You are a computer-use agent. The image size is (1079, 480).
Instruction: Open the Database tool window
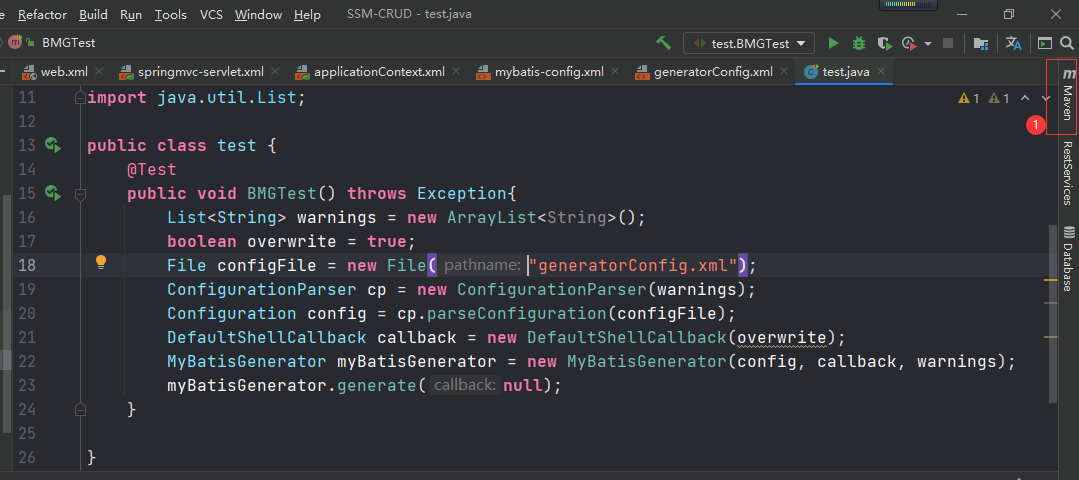pyautogui.click(x=1068, y=258)
